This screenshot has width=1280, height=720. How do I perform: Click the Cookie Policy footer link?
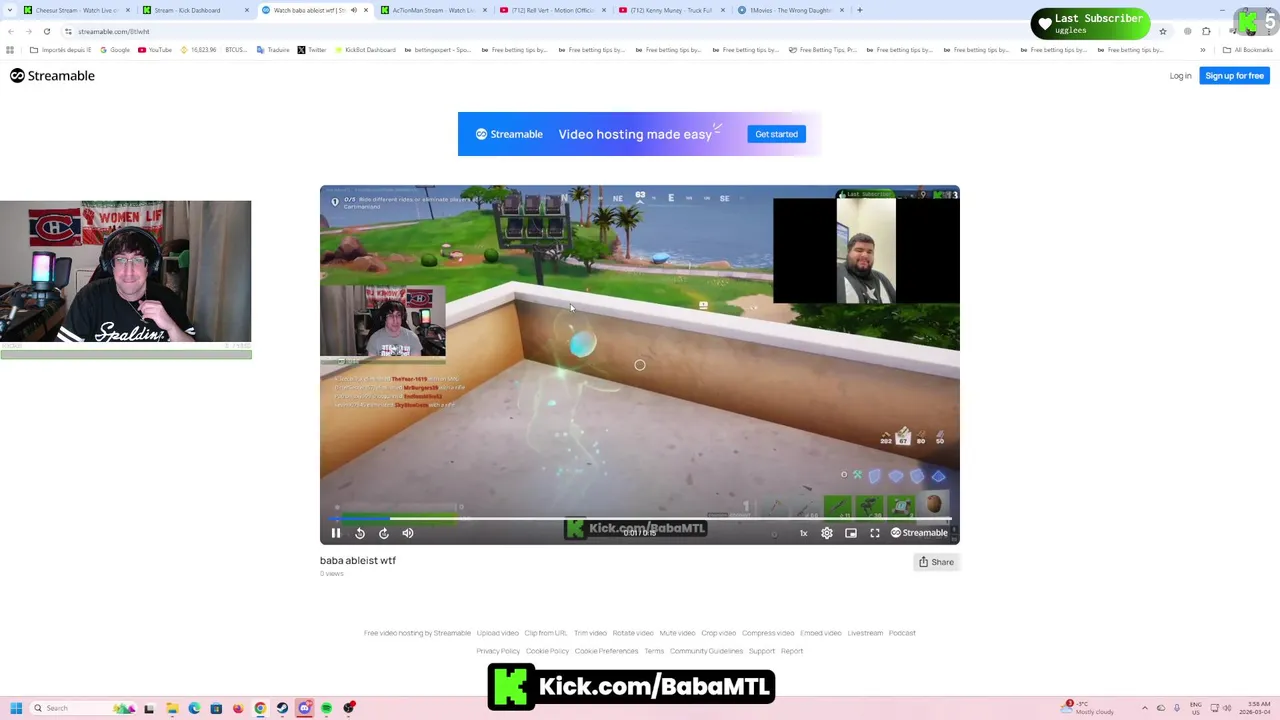click(x=547, y=651)
